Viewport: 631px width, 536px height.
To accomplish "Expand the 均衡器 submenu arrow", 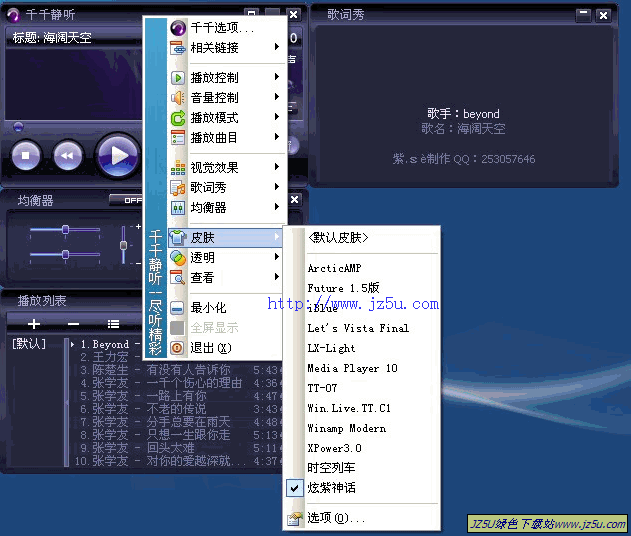I will [x=276, y=207].
